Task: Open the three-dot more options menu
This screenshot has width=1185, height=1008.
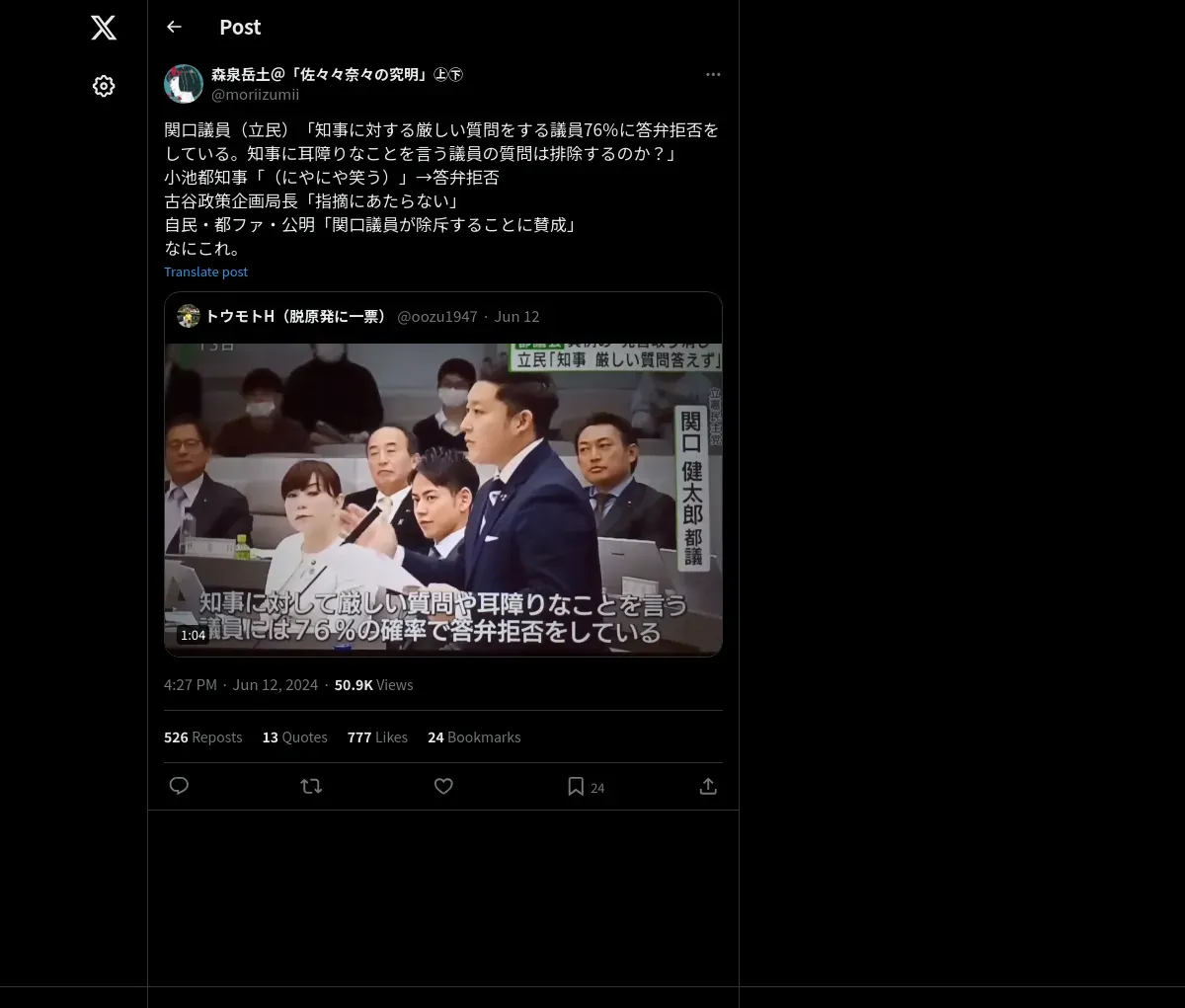Action: coord(713,74)
